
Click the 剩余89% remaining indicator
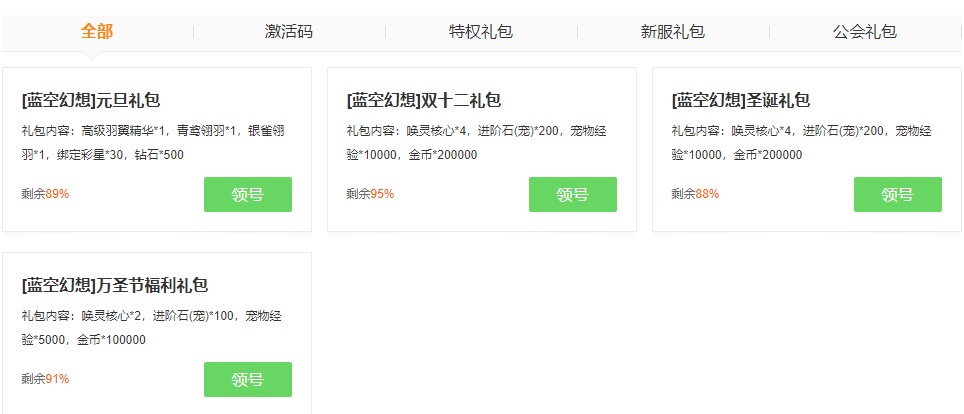[x=45, y=194]
